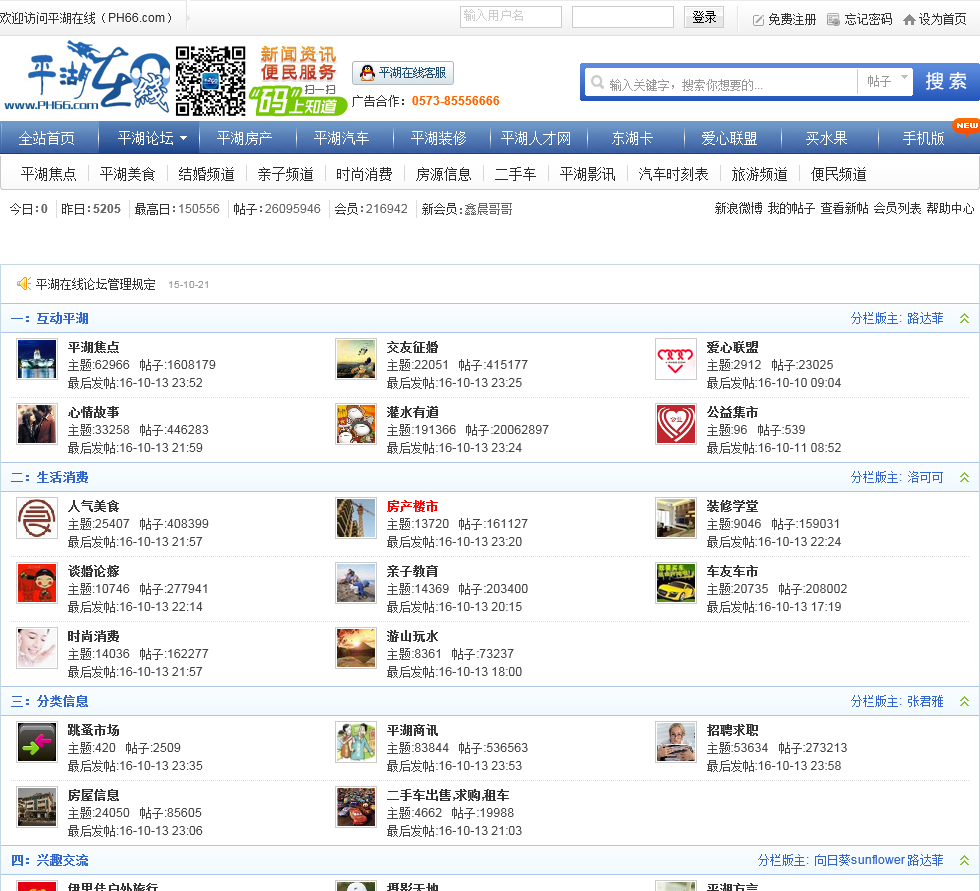This screenshot has height=891, width=980.
Task: Click the 搜索 search button
Action: point(946,81)
